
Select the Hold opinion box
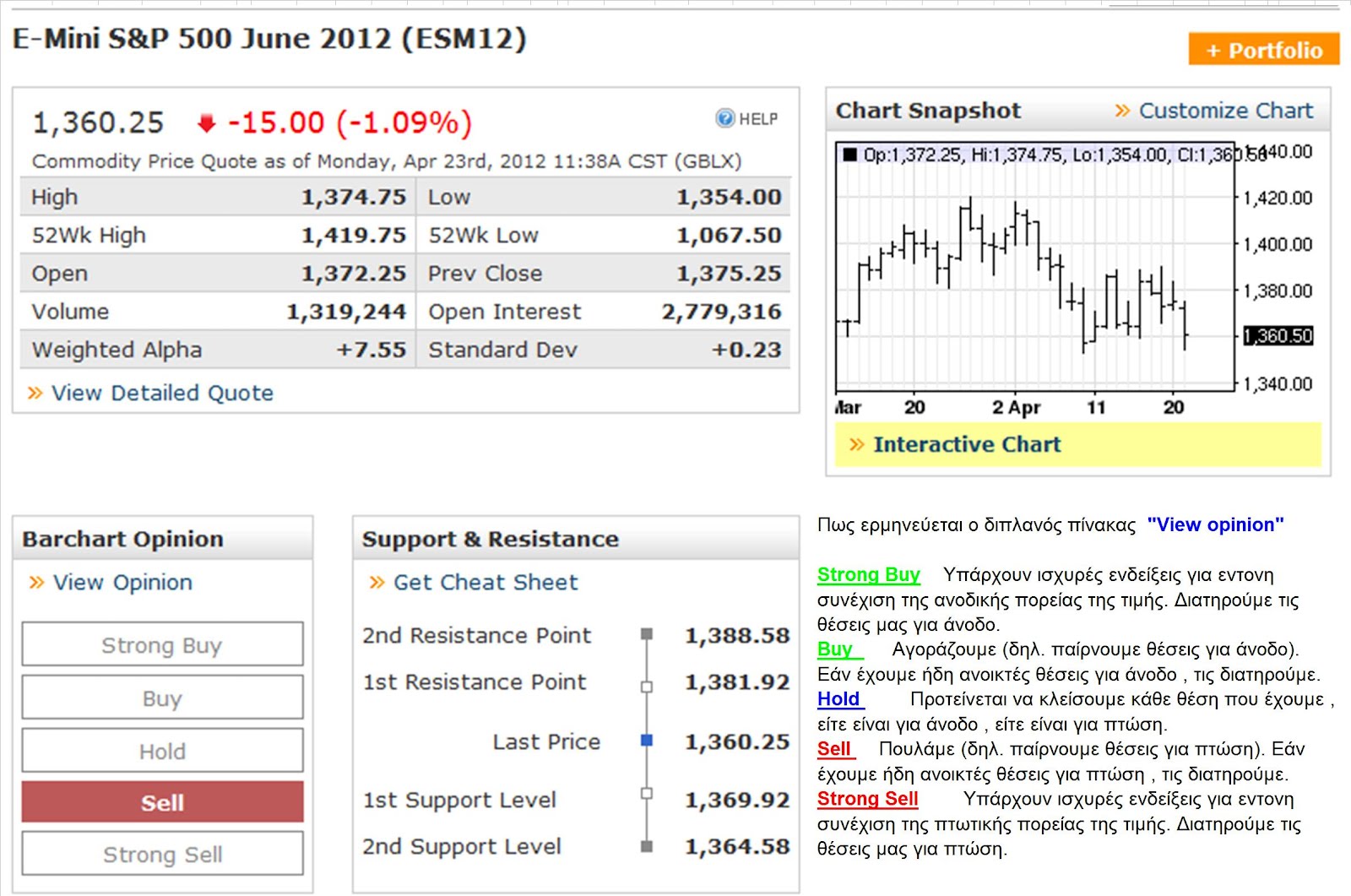click(162, 751)
